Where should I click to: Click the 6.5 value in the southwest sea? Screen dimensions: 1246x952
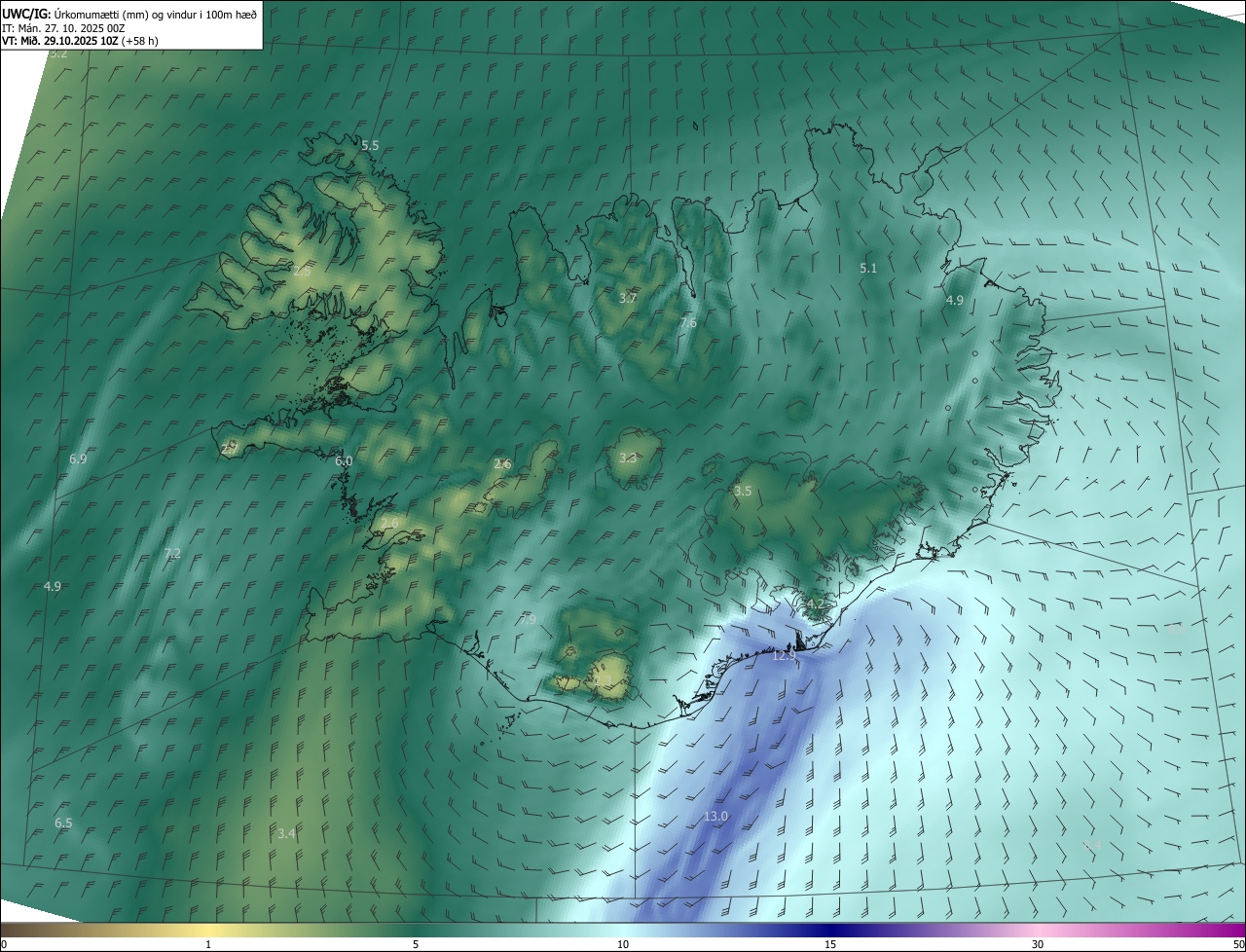click(x=63, y=823)
